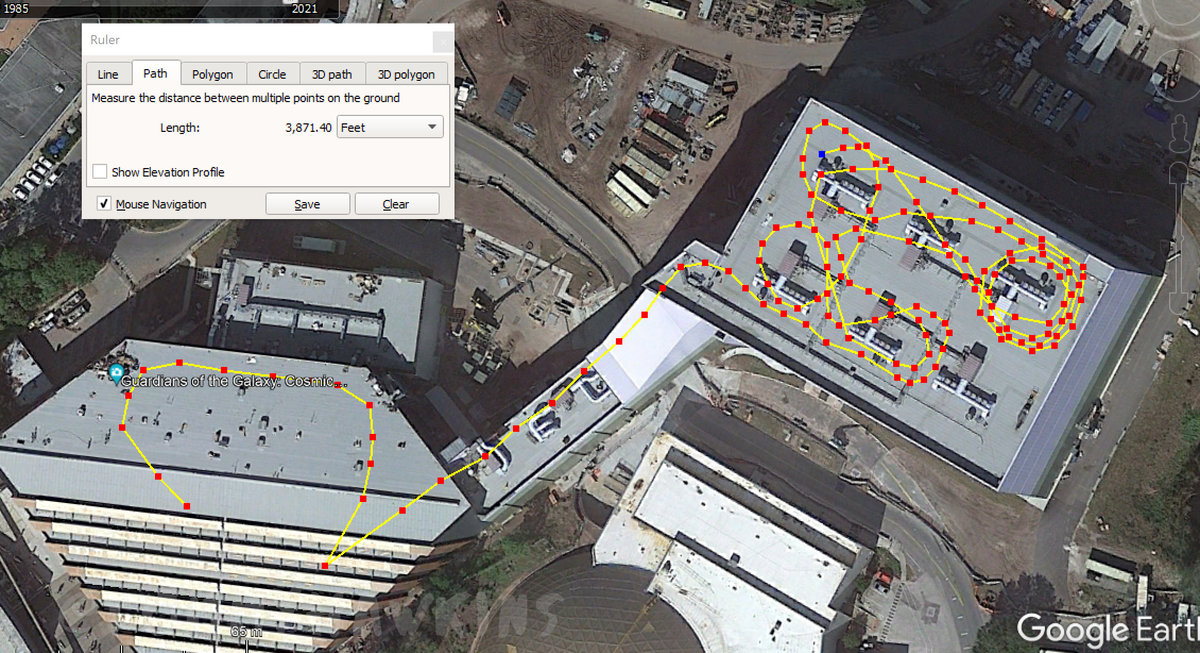Open the Circle measurement tab
Screen dimensions: 1200x653
[x=272, y=74]
